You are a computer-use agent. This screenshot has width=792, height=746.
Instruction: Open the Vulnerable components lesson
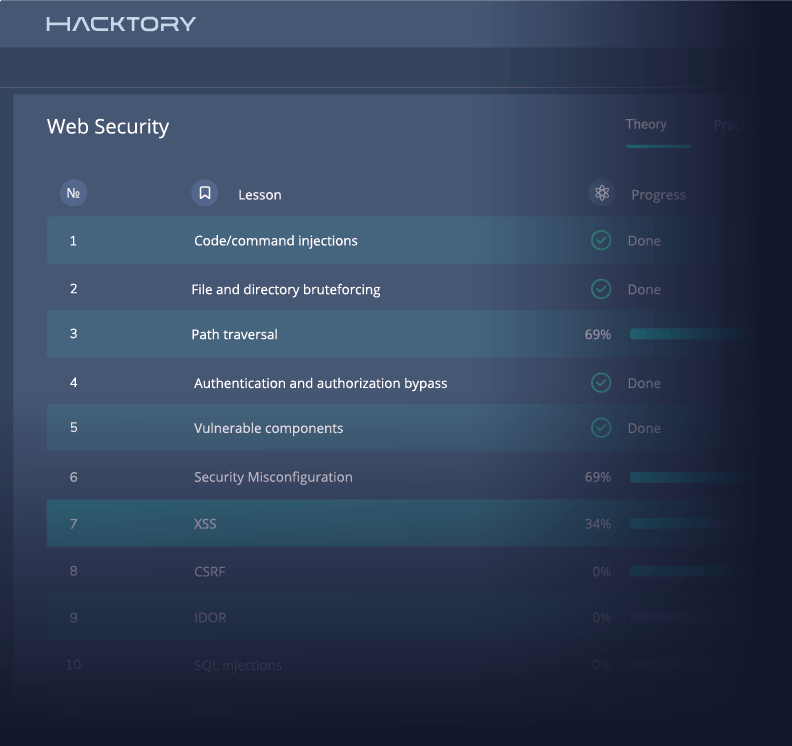tap(269, 428)
